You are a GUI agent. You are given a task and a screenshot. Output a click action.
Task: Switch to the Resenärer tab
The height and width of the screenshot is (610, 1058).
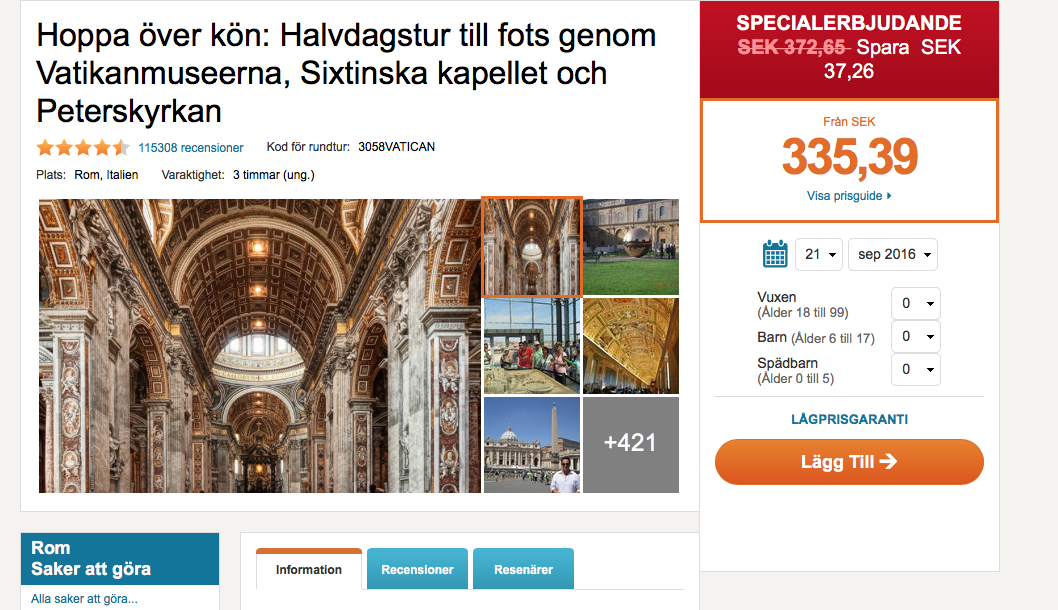coord(524,569)
